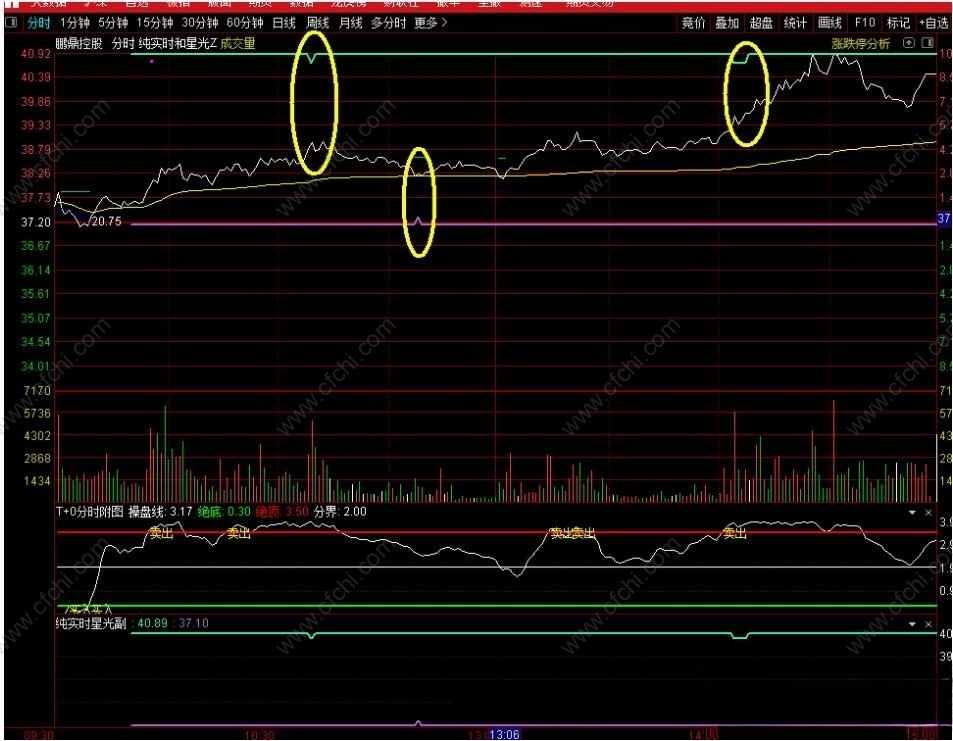Click the circled up-arrow icon beside 涨跌停分析
The image size is (953, 741).
click(x=909, y=43)
